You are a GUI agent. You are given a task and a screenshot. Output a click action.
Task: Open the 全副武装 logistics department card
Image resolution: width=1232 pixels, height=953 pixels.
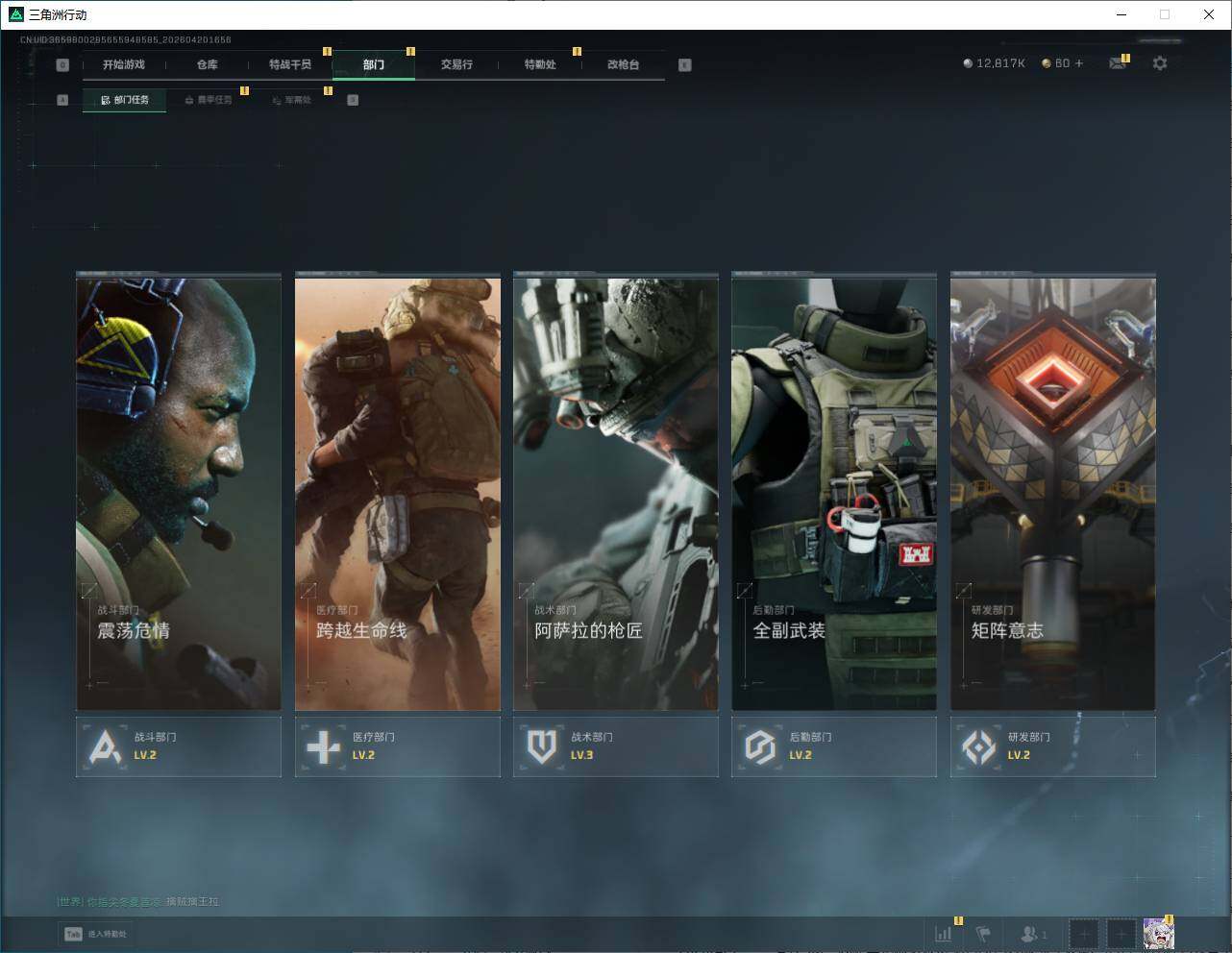click(834, 494)
